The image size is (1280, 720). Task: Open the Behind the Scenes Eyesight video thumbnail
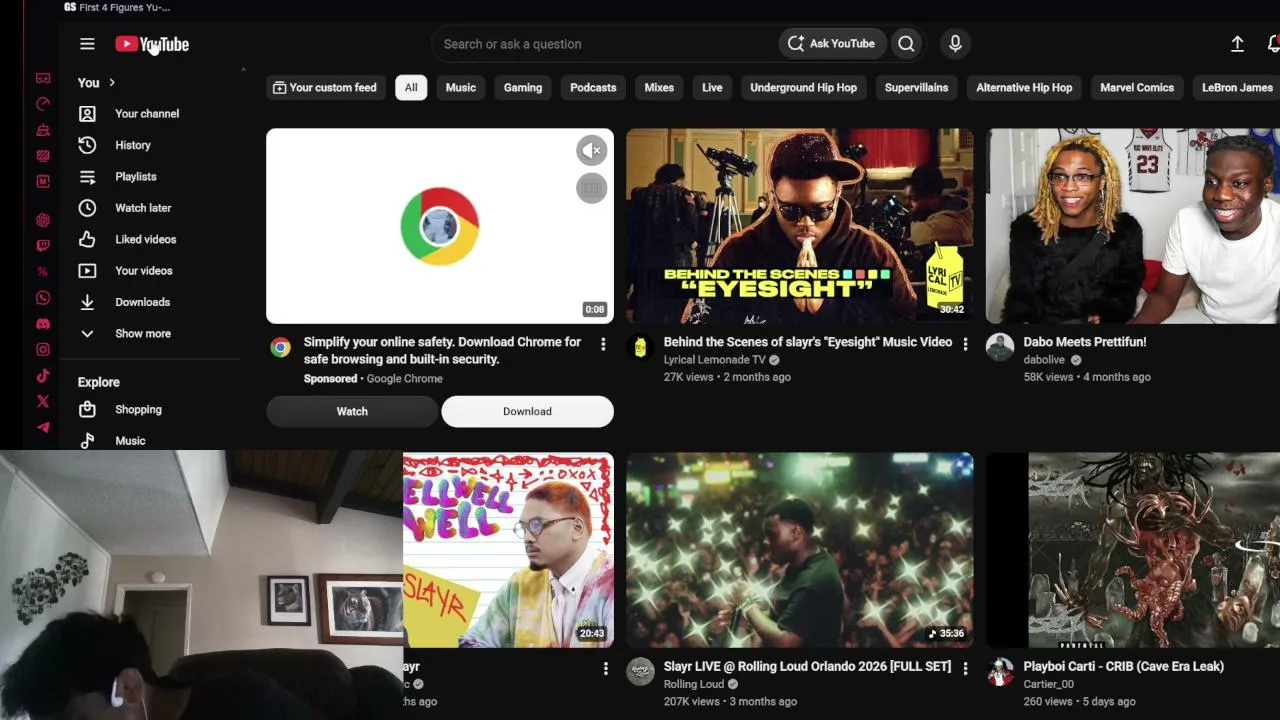(800, 226)
